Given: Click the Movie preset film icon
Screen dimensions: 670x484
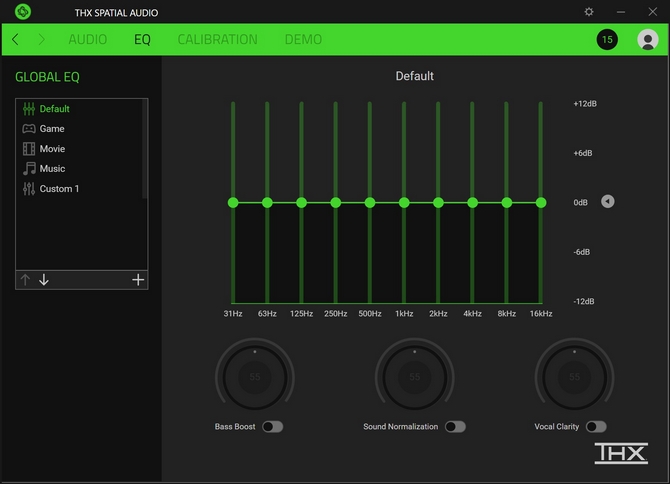Looking at the screenshot, I should pyautogui.click(x=29, y=149).
